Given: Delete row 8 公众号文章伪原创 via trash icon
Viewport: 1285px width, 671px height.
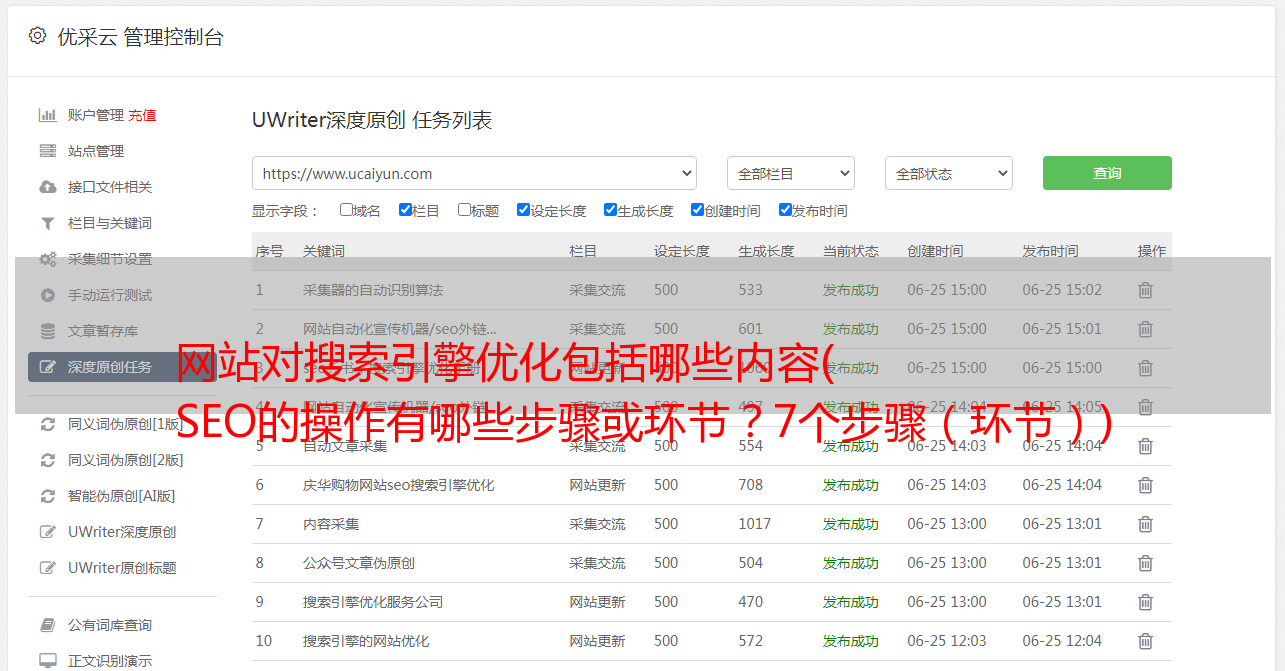Looking at the screenshot, I should [x=1146, y=563].
